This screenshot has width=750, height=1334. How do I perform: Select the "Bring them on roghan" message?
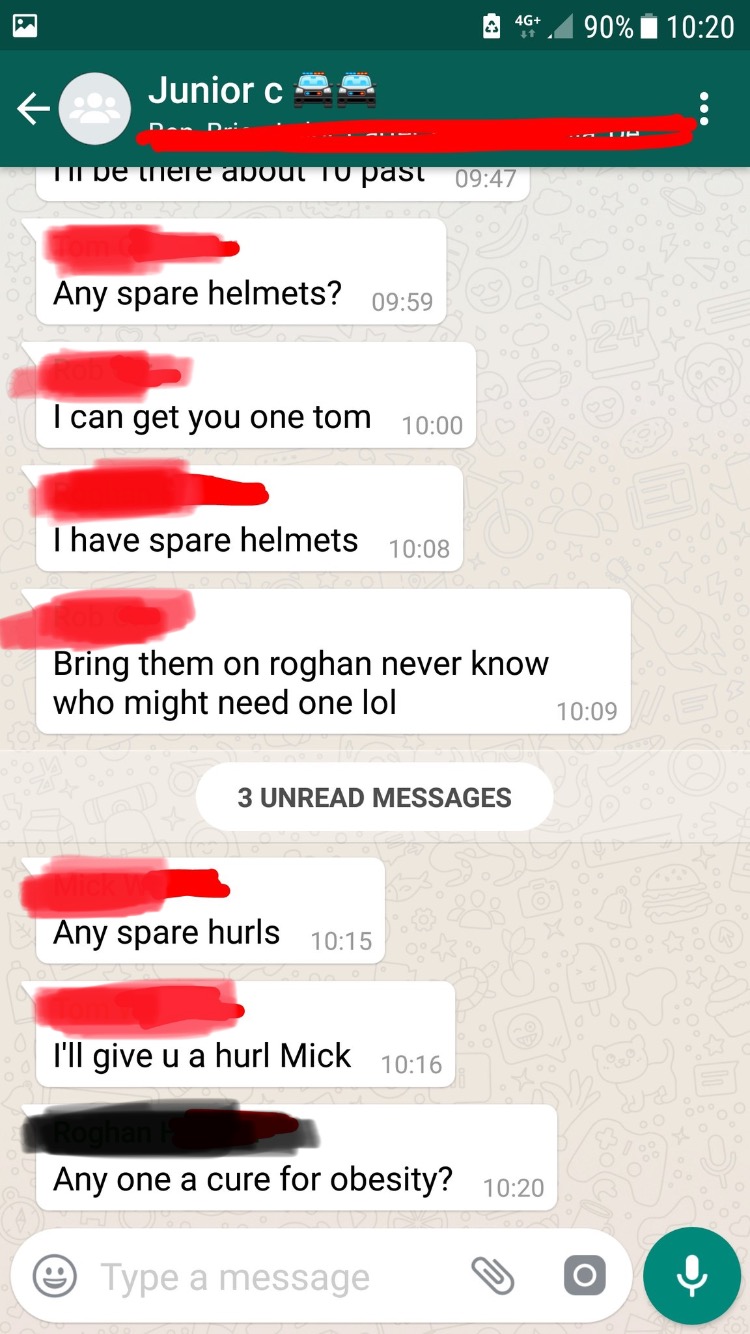tap(333, 661)
